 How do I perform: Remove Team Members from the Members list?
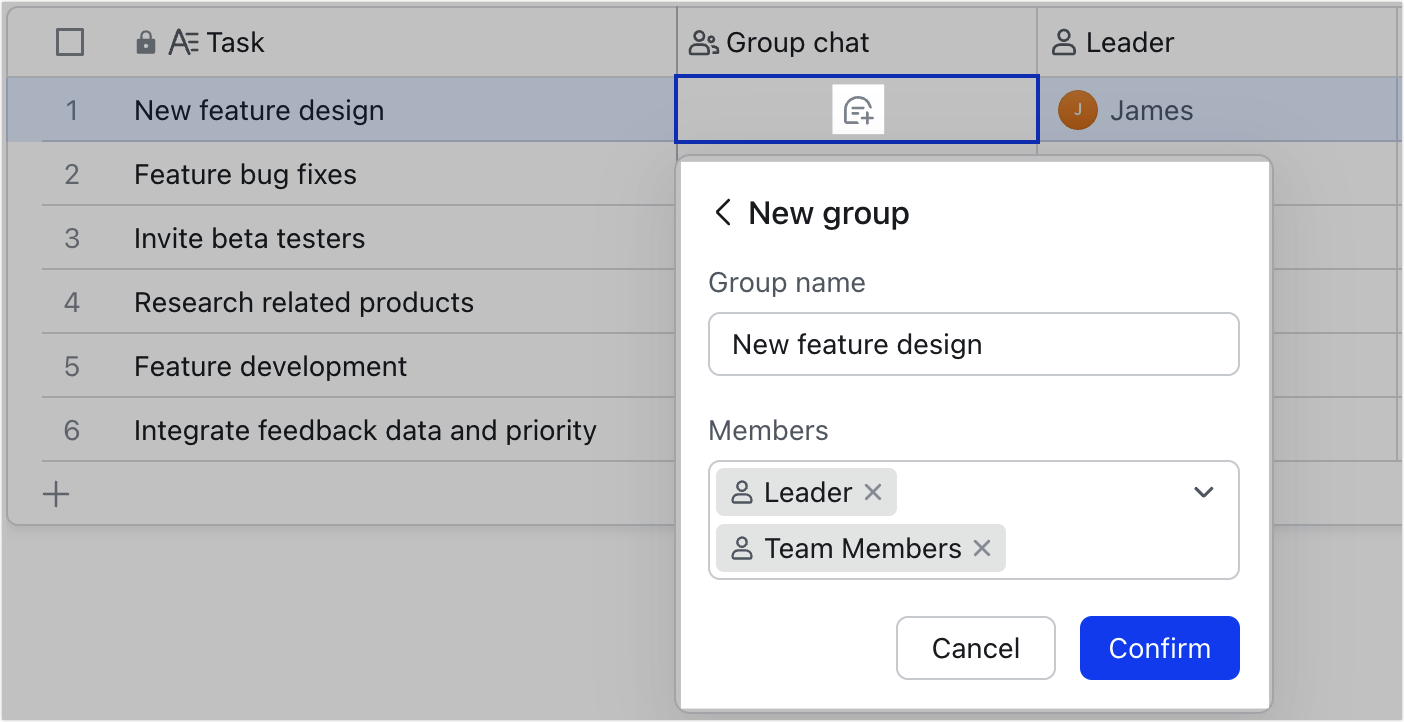pos(981,548)
